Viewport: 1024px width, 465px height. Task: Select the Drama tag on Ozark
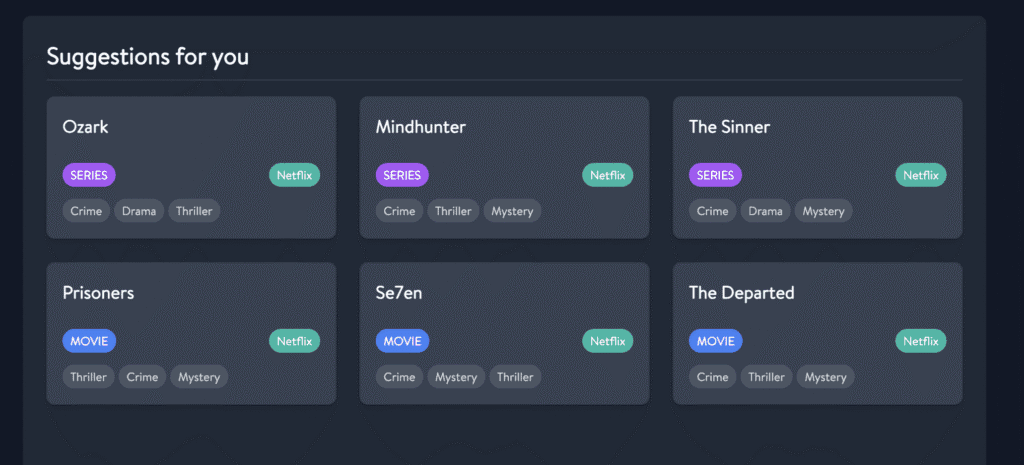tap(138, 211)
